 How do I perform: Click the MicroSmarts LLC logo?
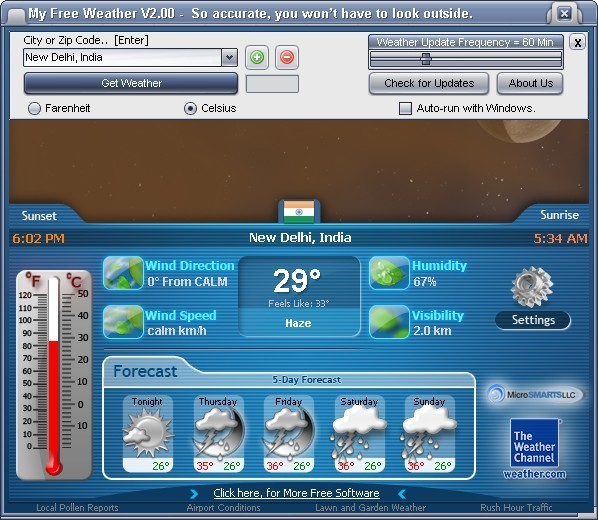[535, 394]
